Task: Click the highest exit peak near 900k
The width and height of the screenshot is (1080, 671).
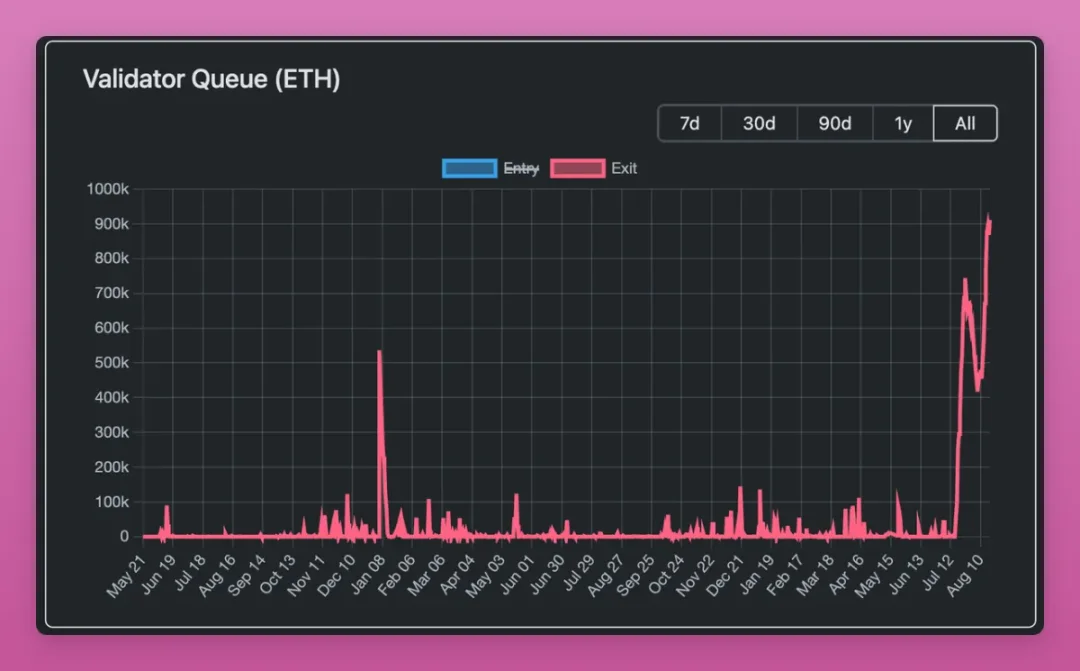Action: coord(988,217)
